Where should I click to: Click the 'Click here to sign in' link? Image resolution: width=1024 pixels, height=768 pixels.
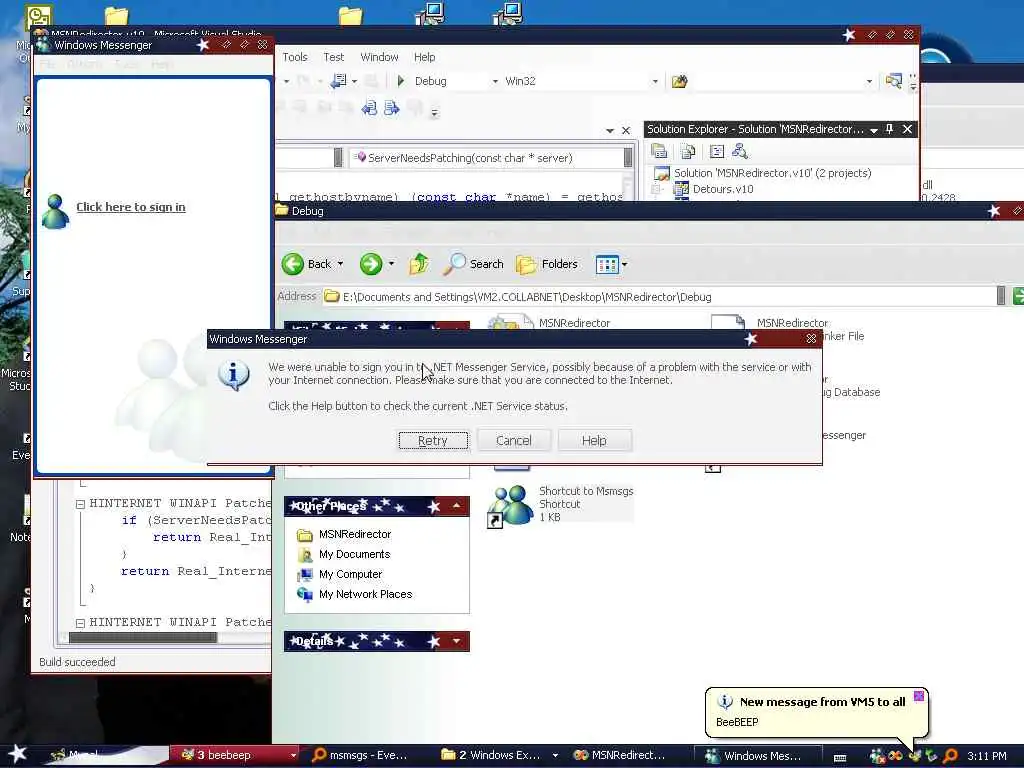point(131,207)
